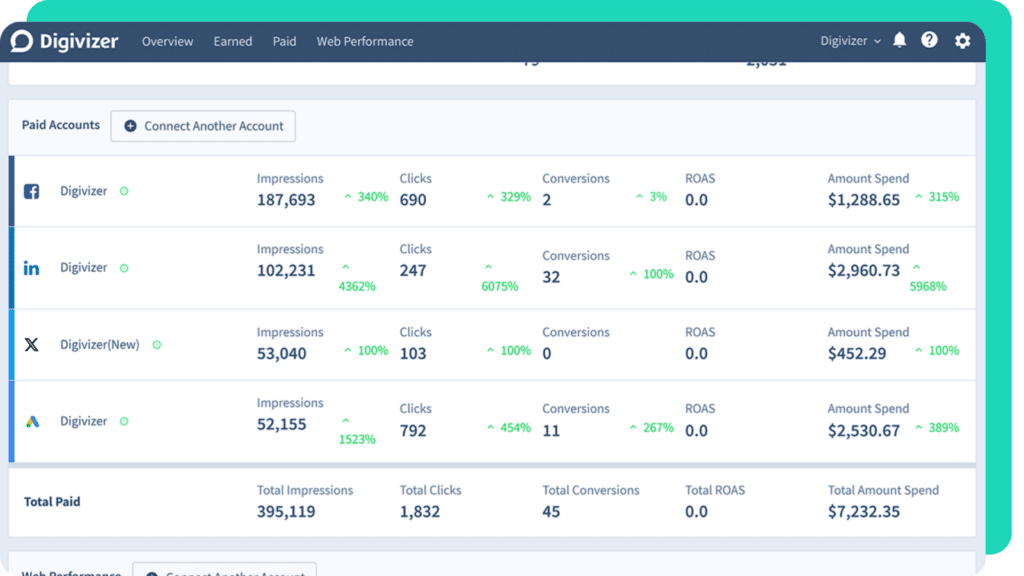
Task: Open the settings gear icon
Action: tap(962, 41)
